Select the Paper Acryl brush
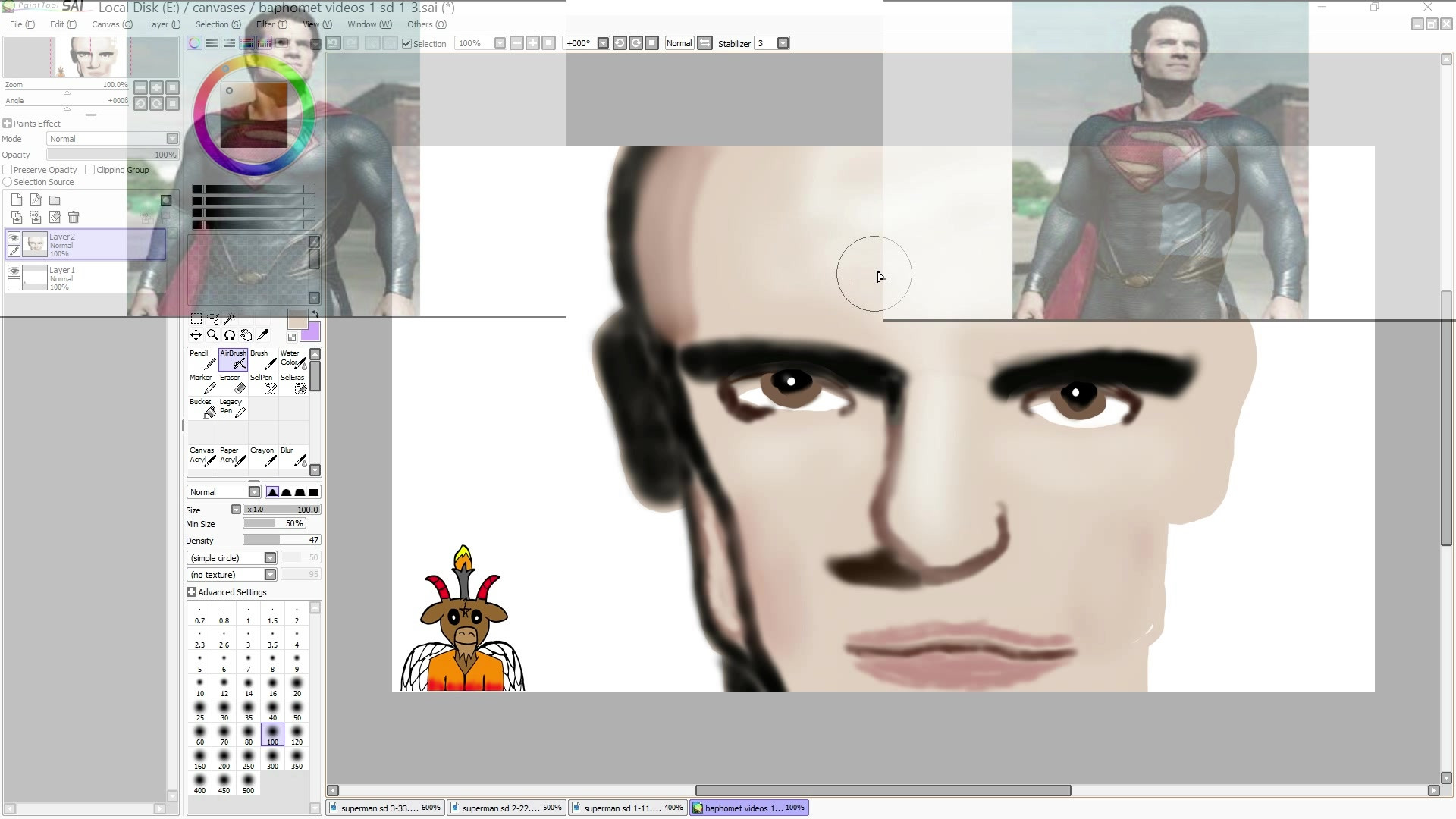The image size is (1456, 819). (x=233, y=456)
